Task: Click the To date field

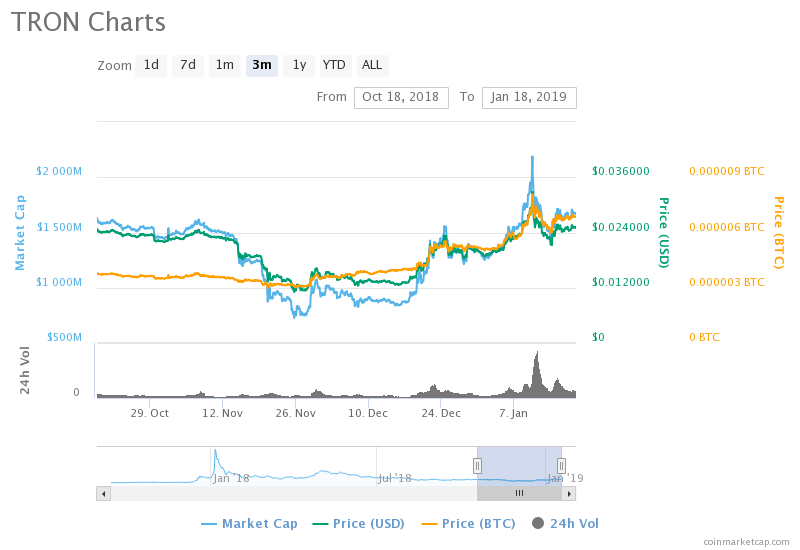Action: coord(529,97)
